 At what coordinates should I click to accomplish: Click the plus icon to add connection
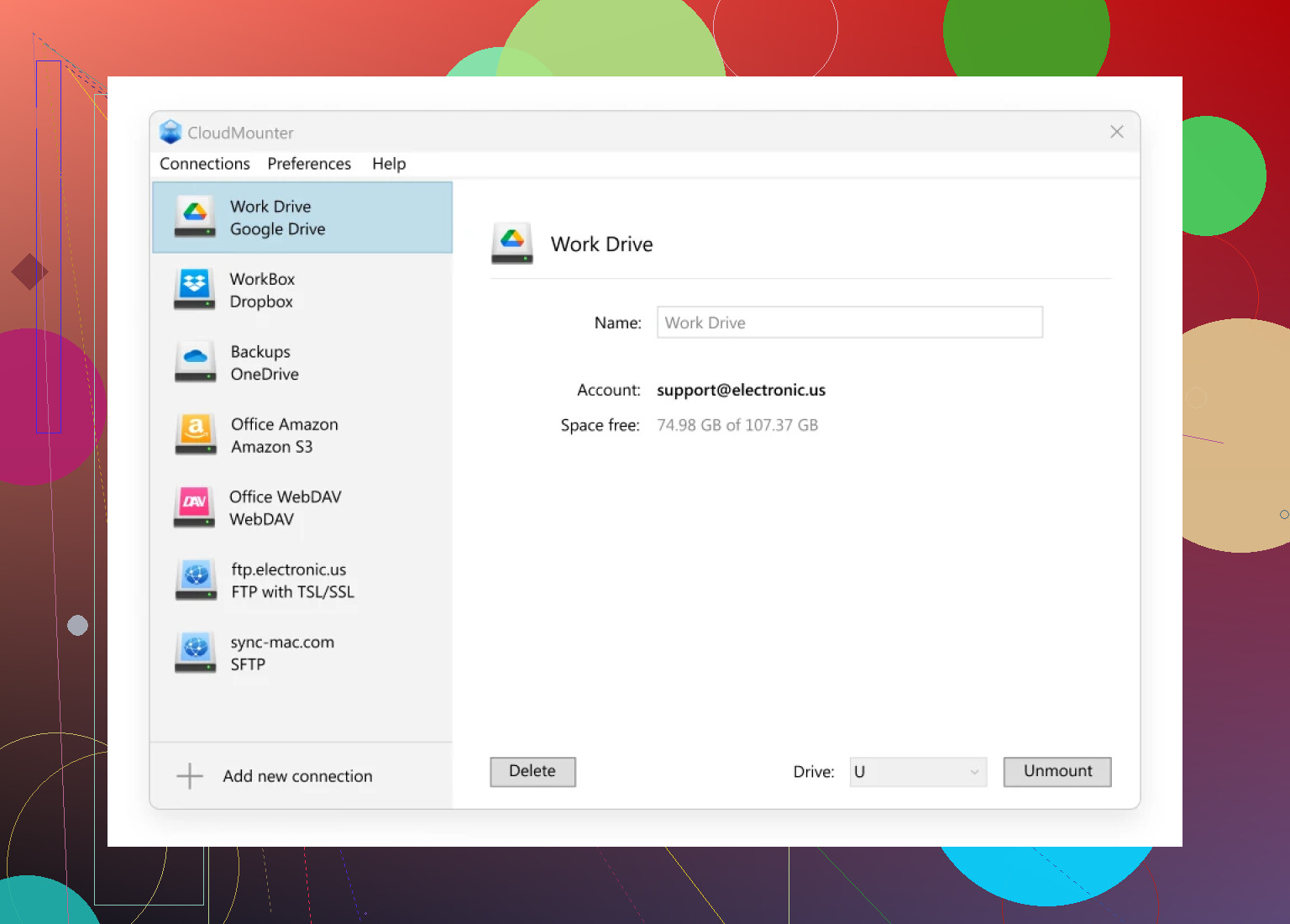[x=190, y=776]
